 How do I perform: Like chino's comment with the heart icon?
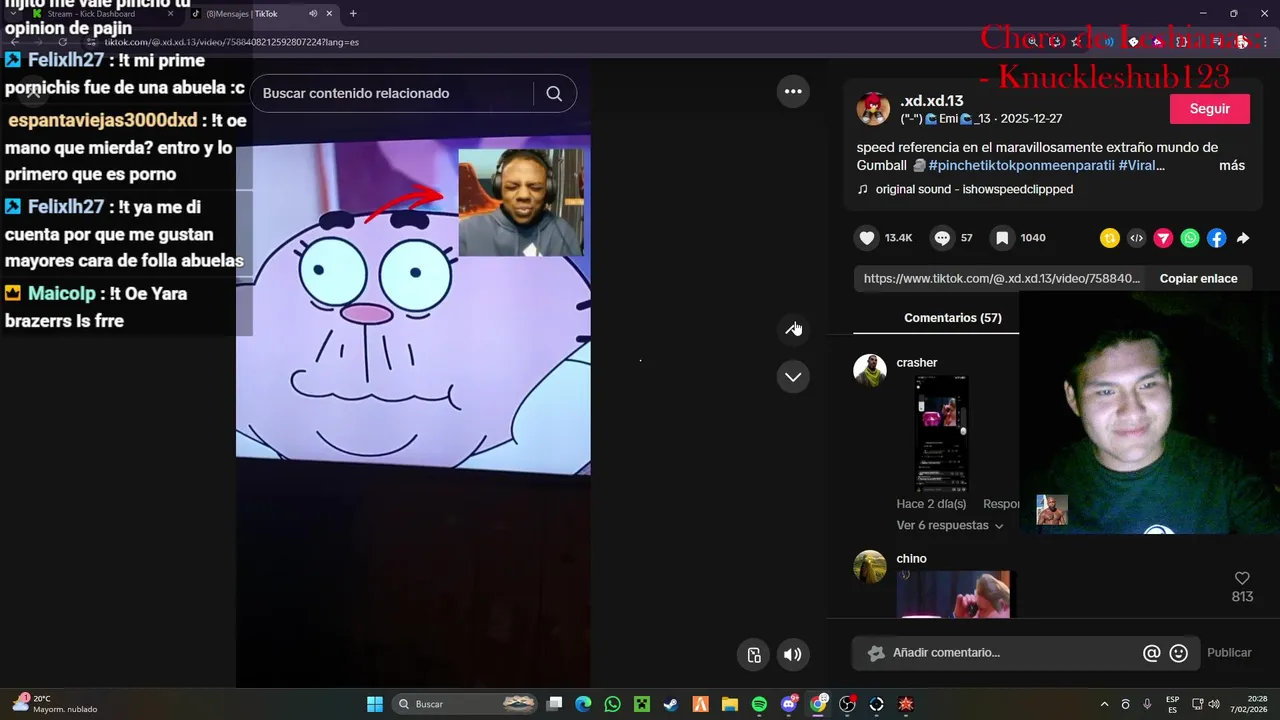(x=1242, y=578)
